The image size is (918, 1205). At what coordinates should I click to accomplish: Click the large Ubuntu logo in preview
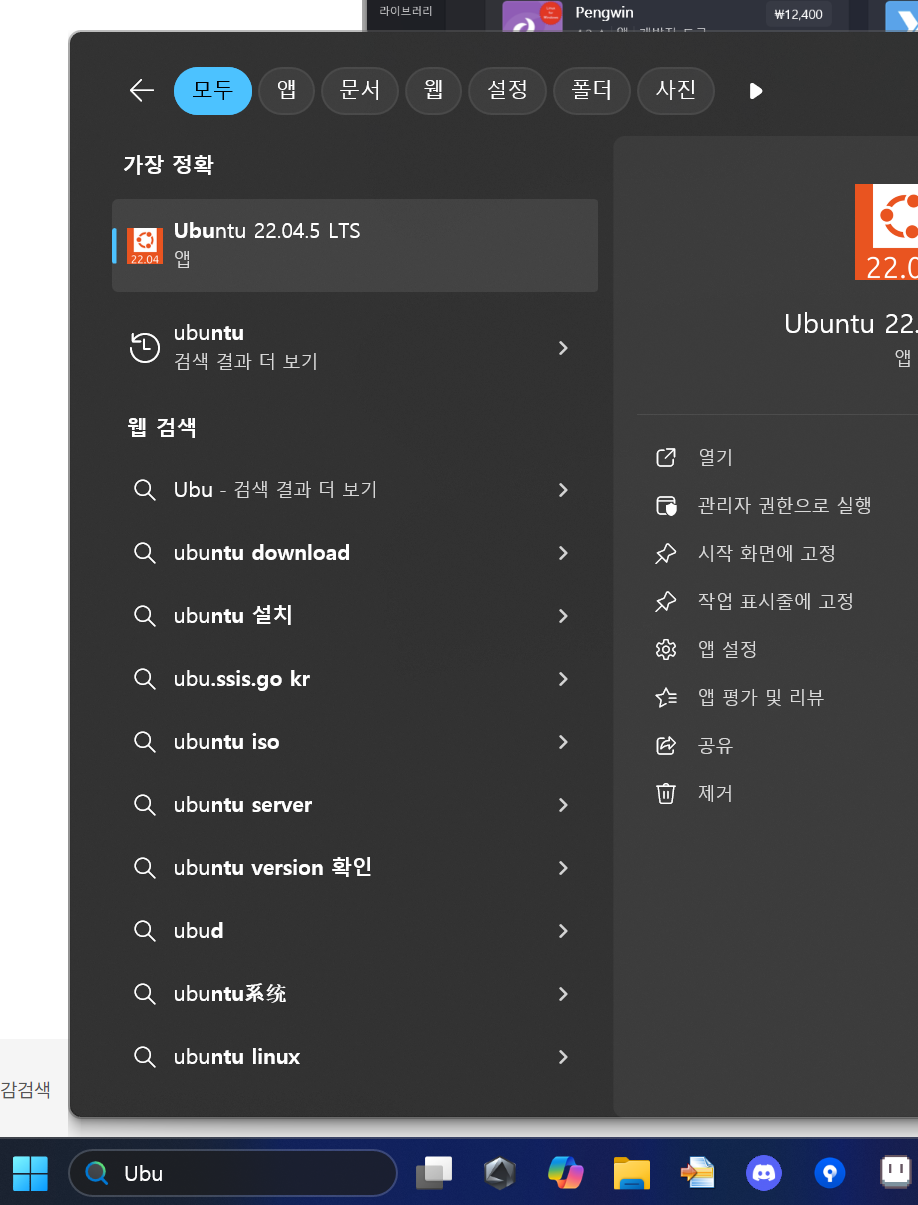click(x=886, y=232)
